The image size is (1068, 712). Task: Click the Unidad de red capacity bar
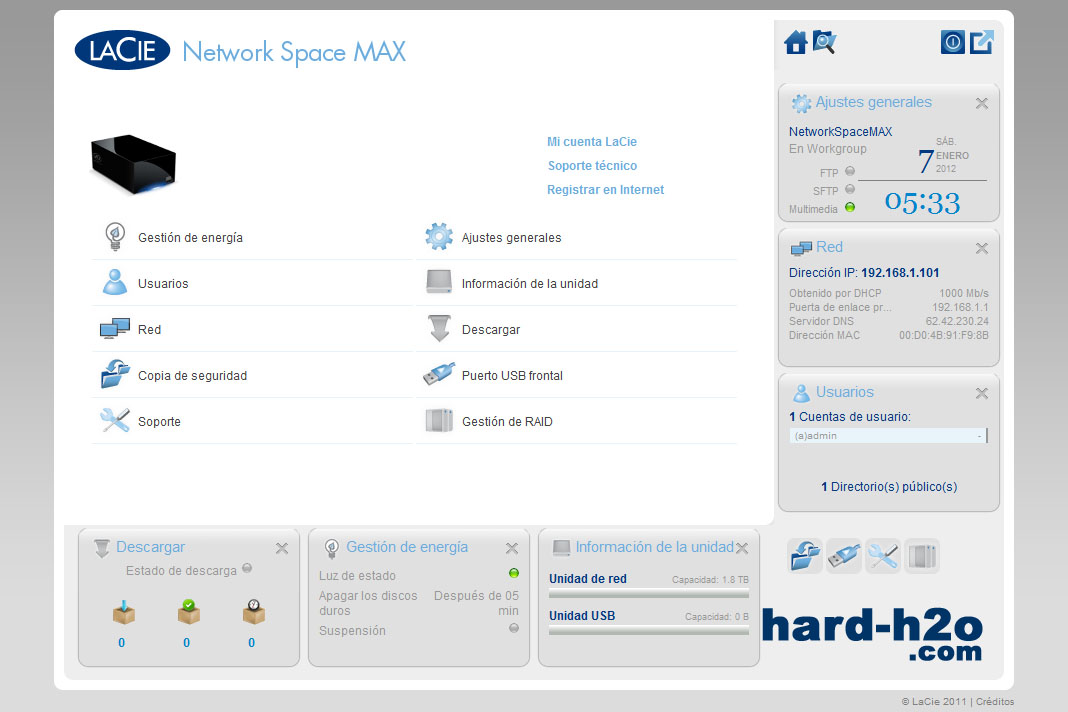648,595
